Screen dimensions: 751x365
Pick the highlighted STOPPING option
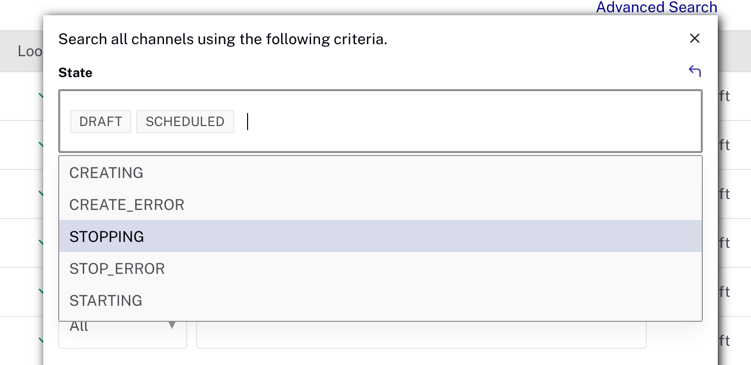tap(380, 236)
